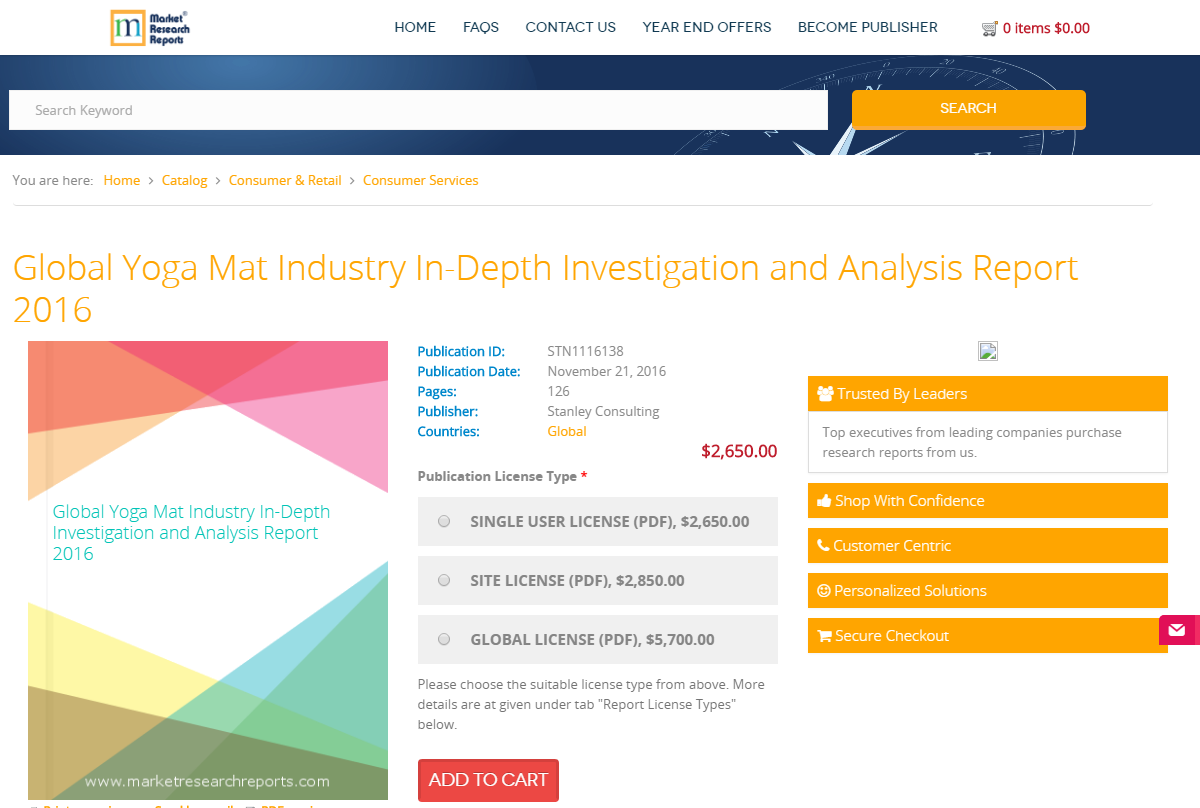1200x808 pixels.
Task: Click the Market Research Reports logo
Action: click(150, 28)
